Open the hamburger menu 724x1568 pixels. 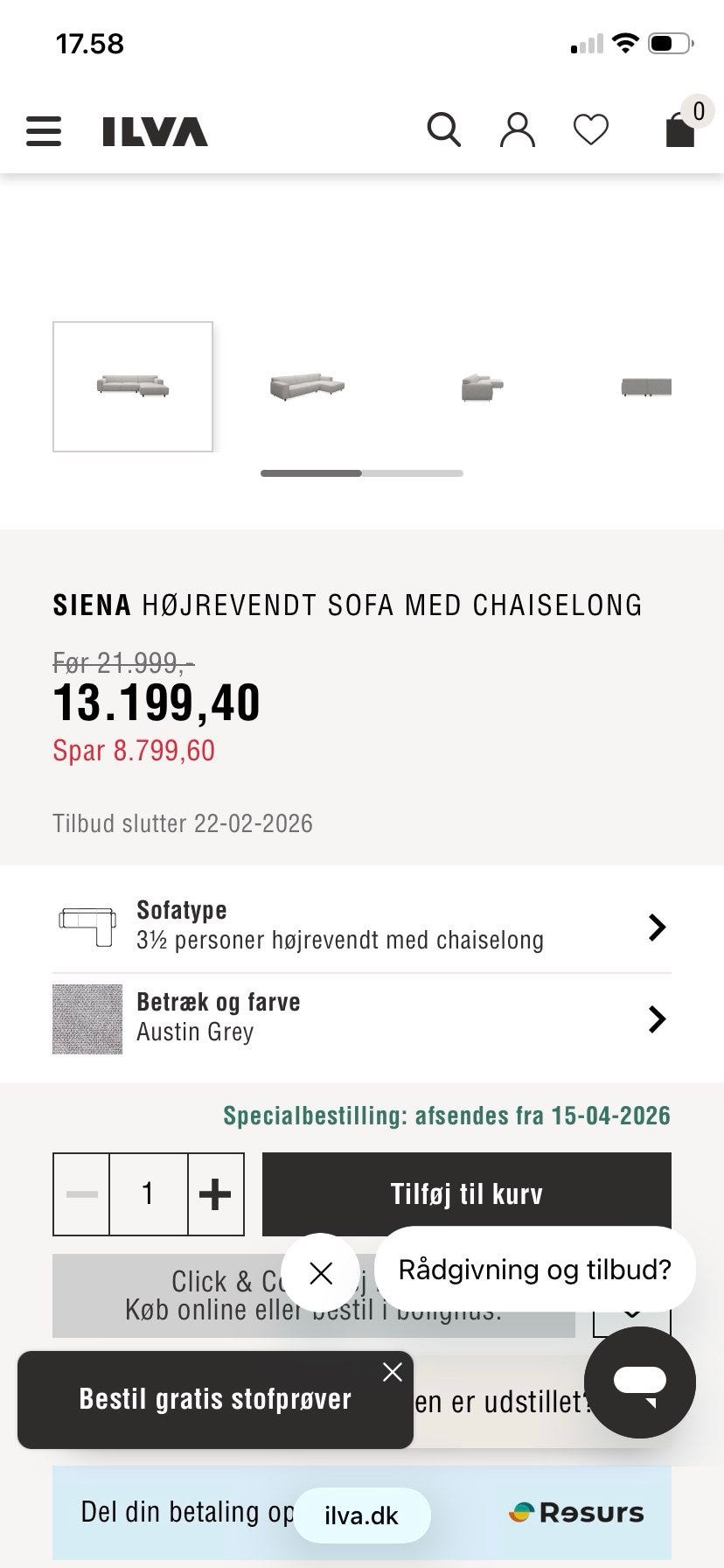pyautogui.click(x=44, y=131)
